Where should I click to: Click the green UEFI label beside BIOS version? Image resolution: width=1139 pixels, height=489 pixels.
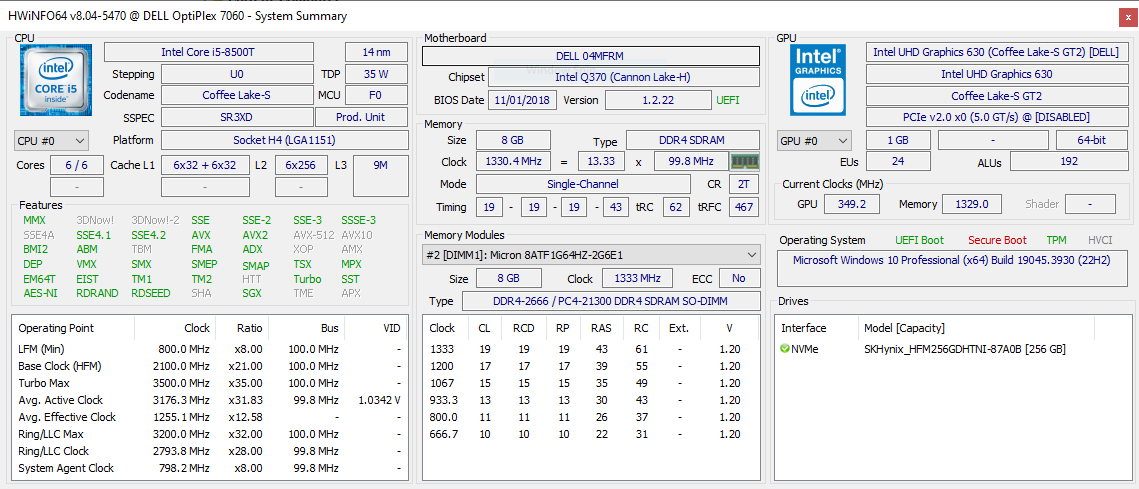(728, 100)
